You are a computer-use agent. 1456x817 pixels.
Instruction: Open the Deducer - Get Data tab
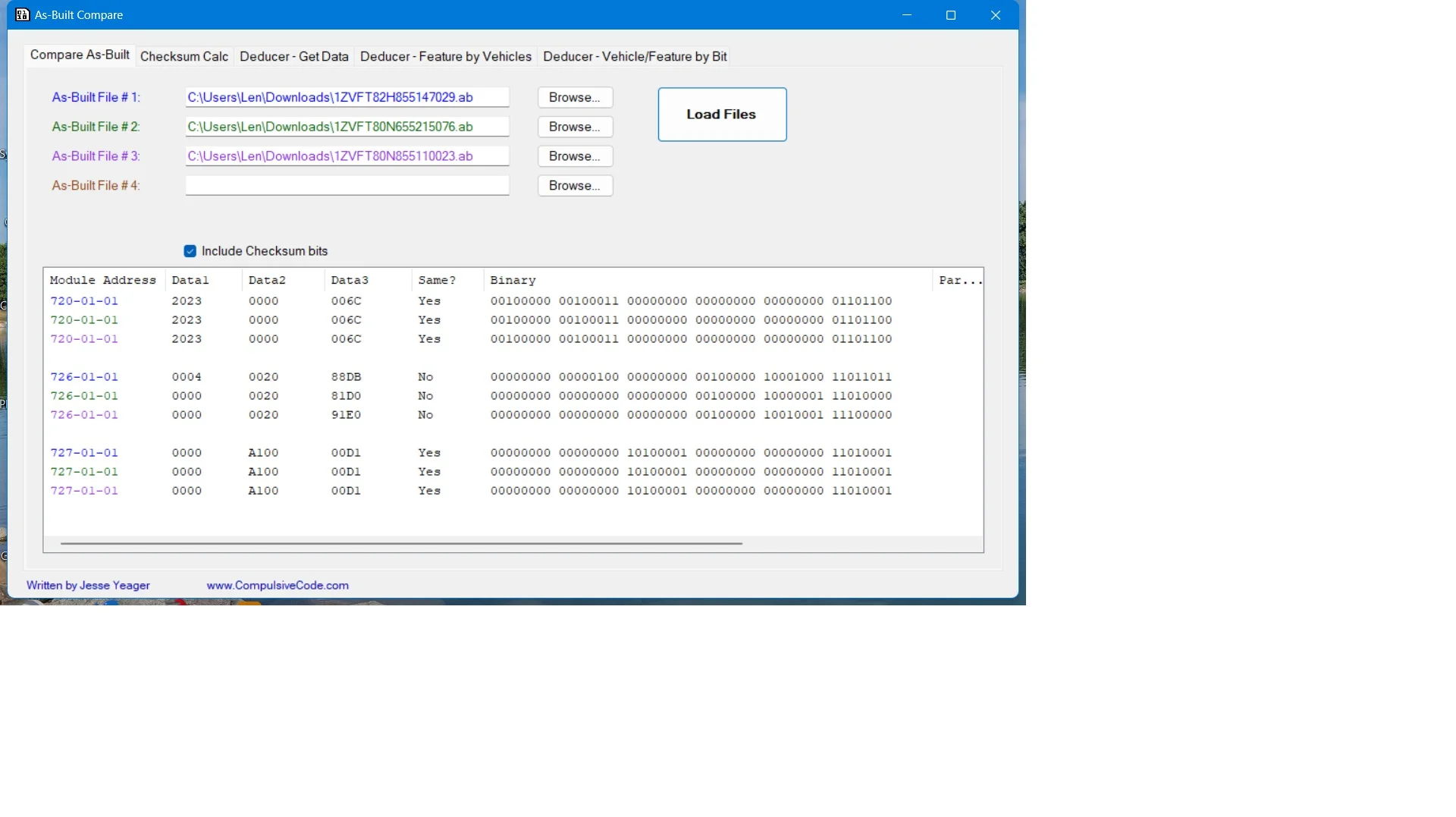point(294,56)
